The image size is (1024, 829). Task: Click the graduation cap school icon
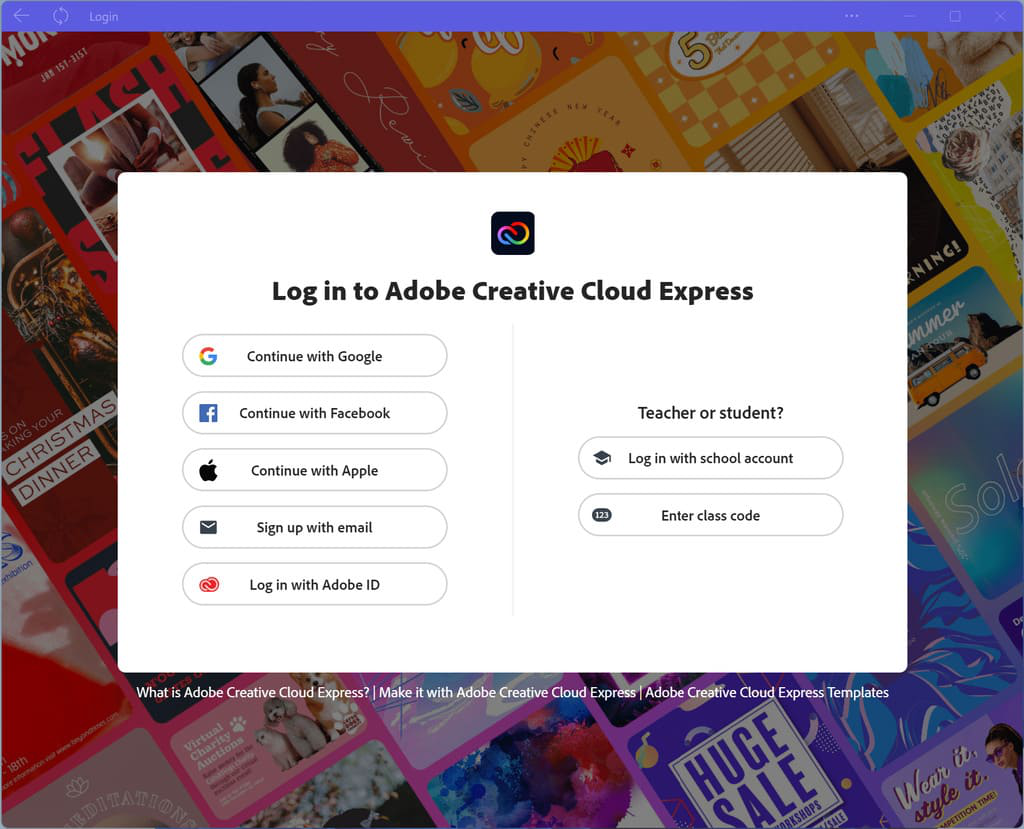click(602, 457)
